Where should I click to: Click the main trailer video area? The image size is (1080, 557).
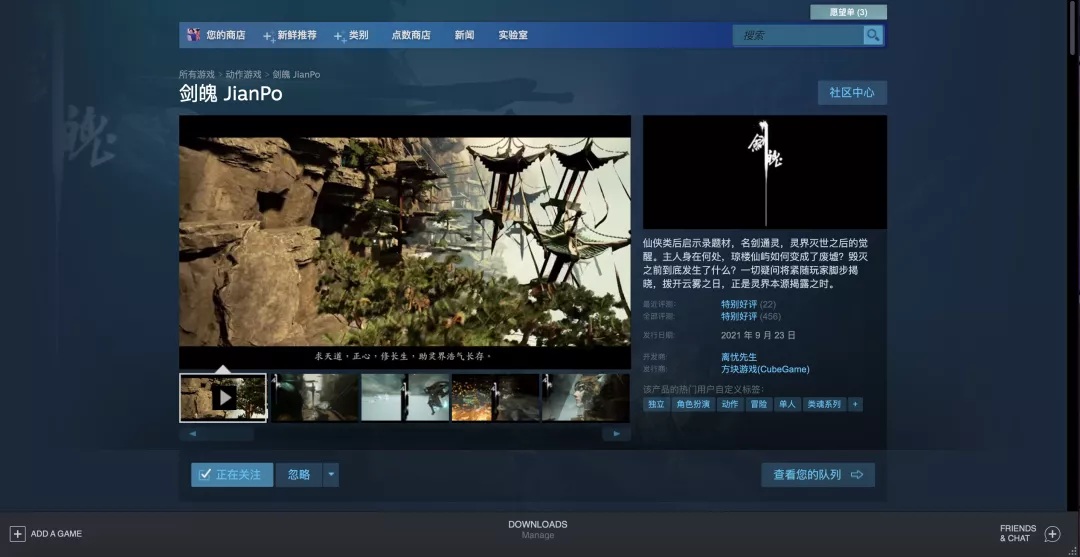click(x=405, y=242)
